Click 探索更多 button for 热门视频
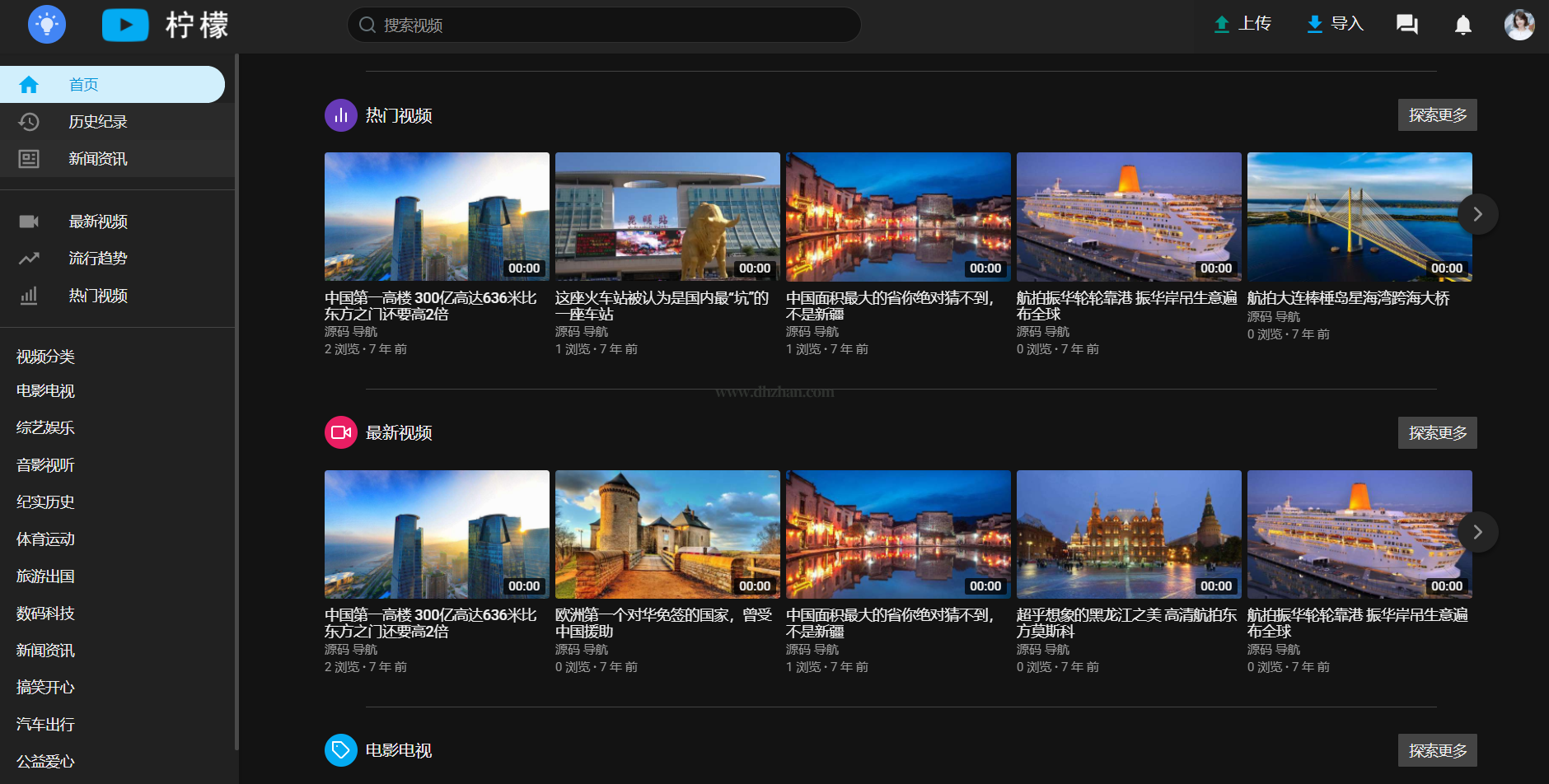 1437,115
